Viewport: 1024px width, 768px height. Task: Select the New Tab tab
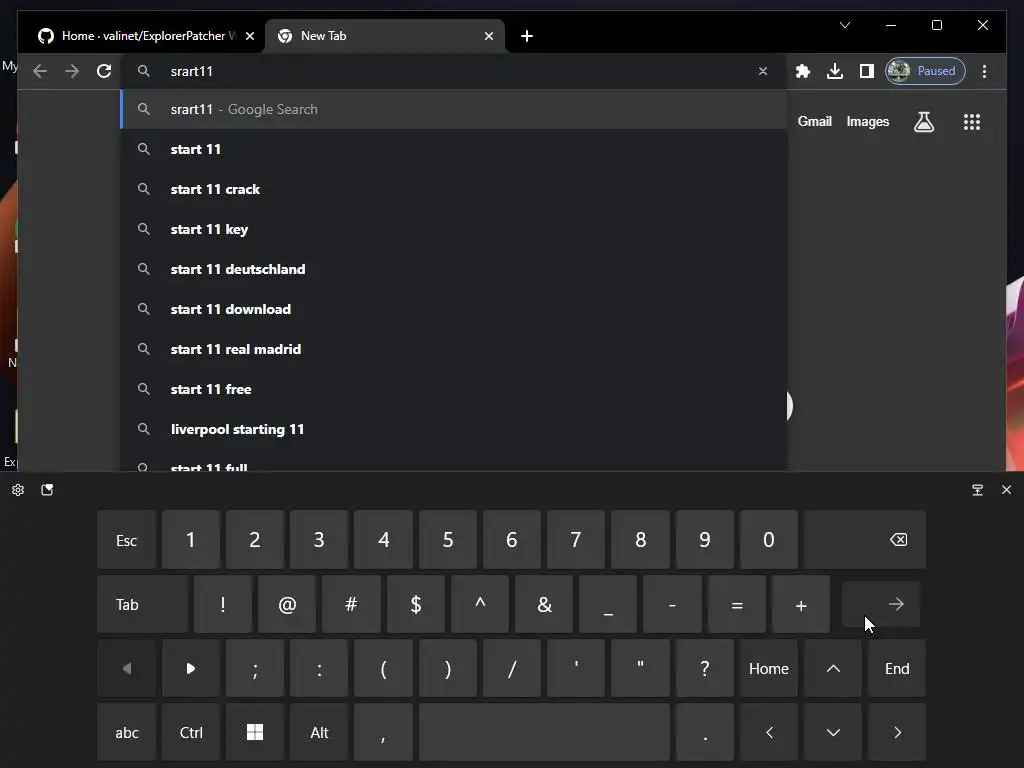tap(384, 36)
